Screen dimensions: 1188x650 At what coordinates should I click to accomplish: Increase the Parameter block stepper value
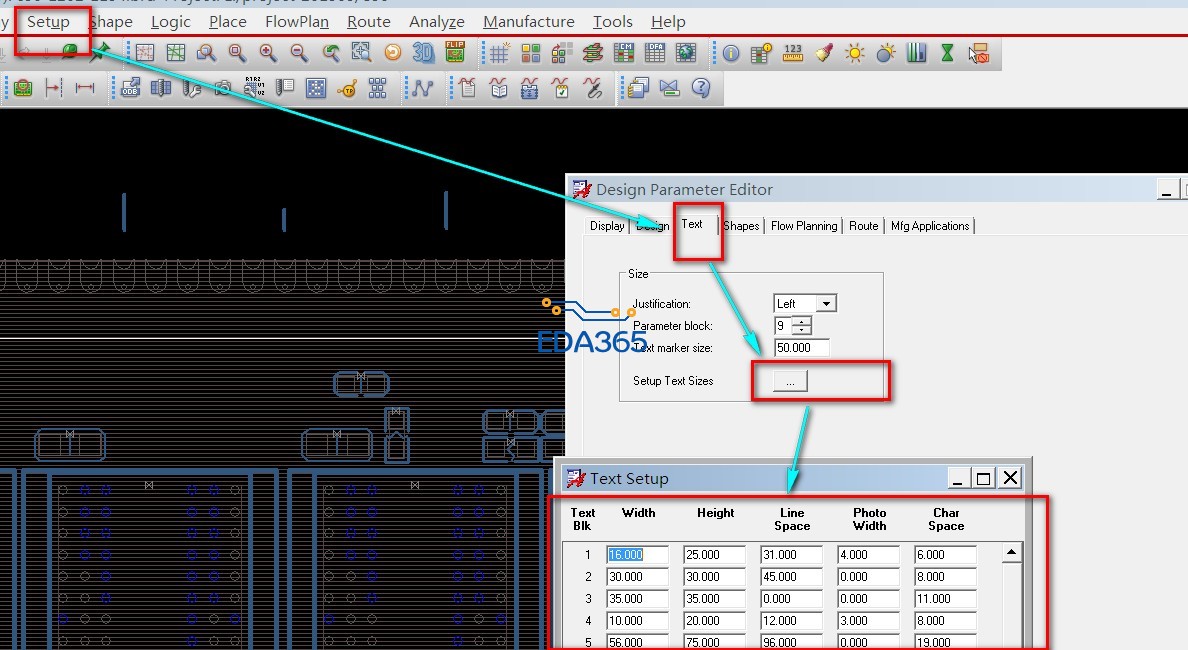coord(802,321)
